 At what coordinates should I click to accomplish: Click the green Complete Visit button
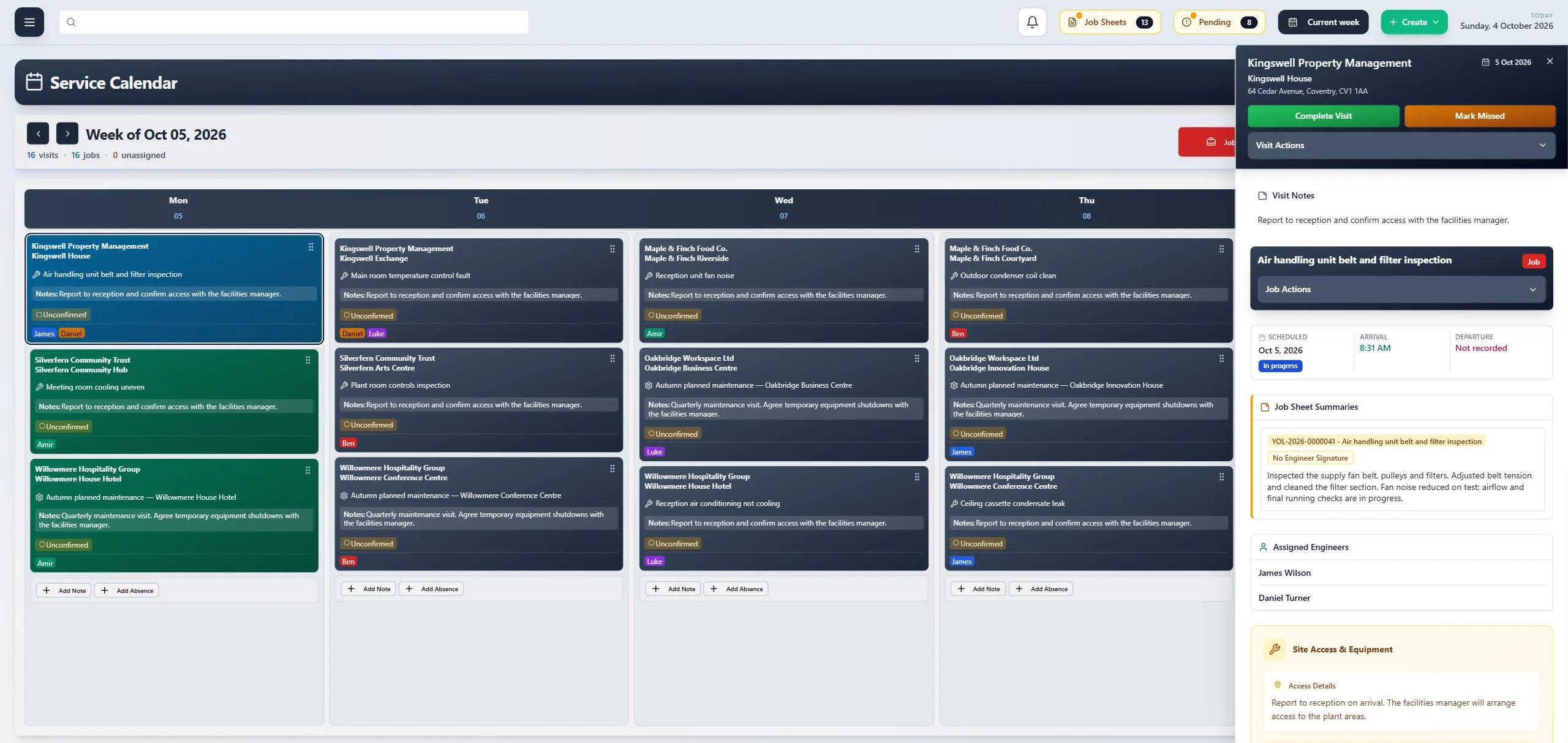pyautogui.click(x=1323, y=116)
